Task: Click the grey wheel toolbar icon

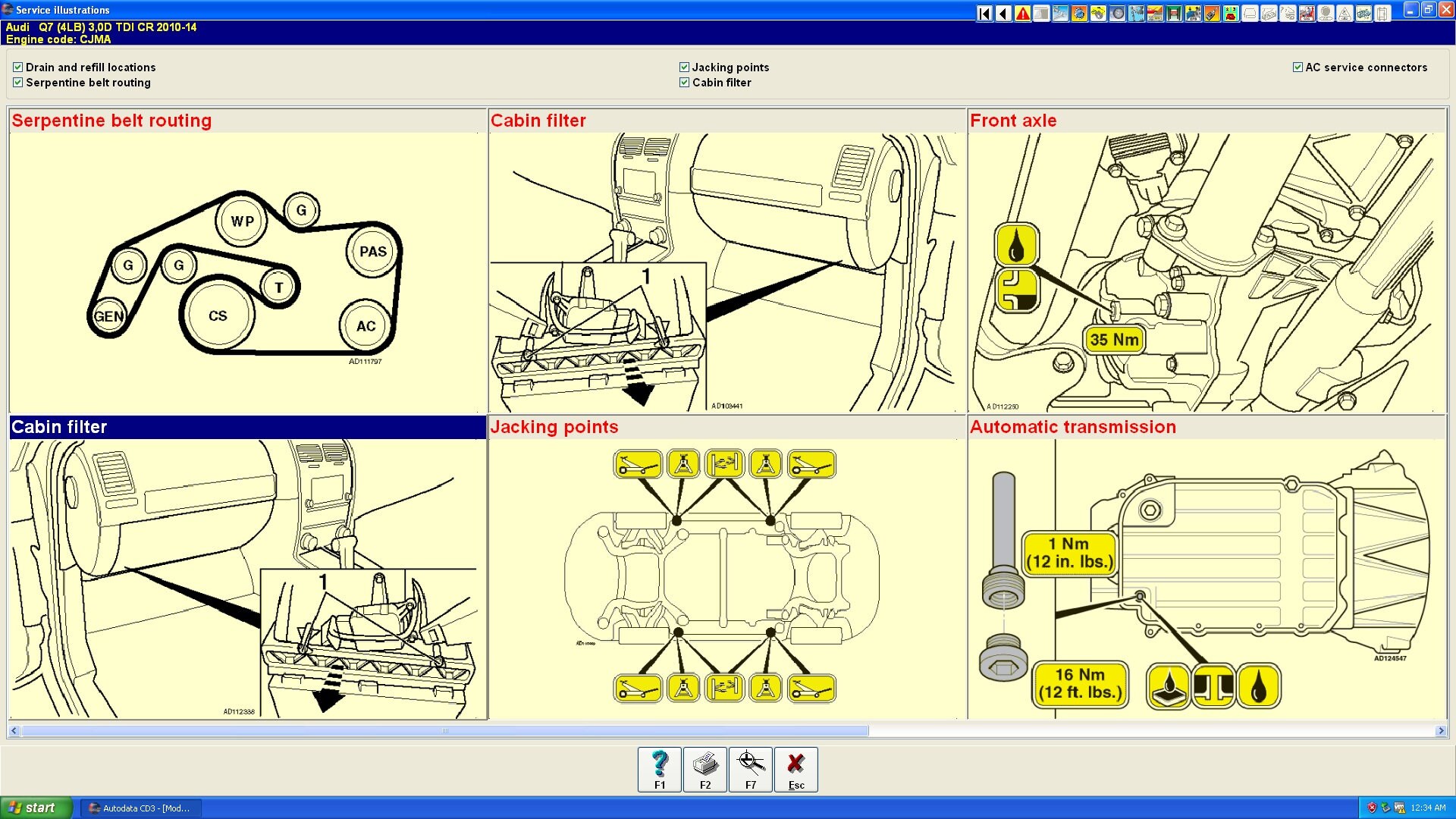Action: 1118,13
